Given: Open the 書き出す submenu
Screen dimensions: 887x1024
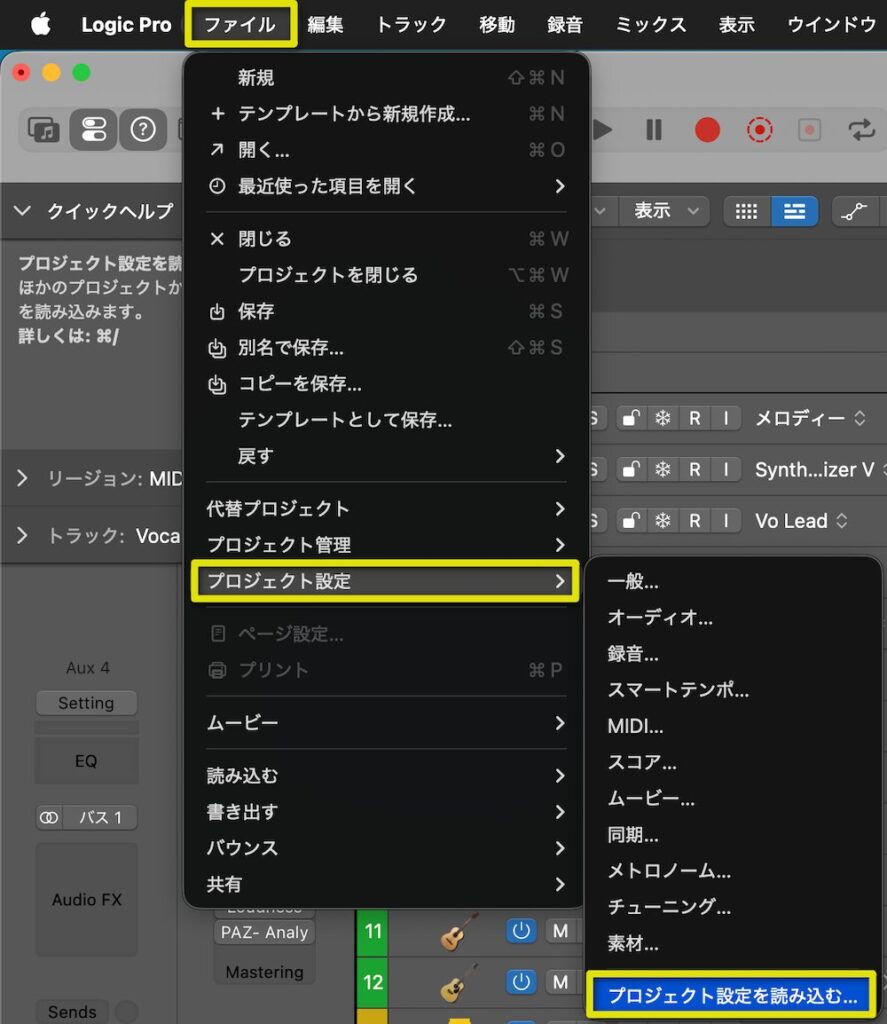Looking at the screenshot, I should click(385, 812).
